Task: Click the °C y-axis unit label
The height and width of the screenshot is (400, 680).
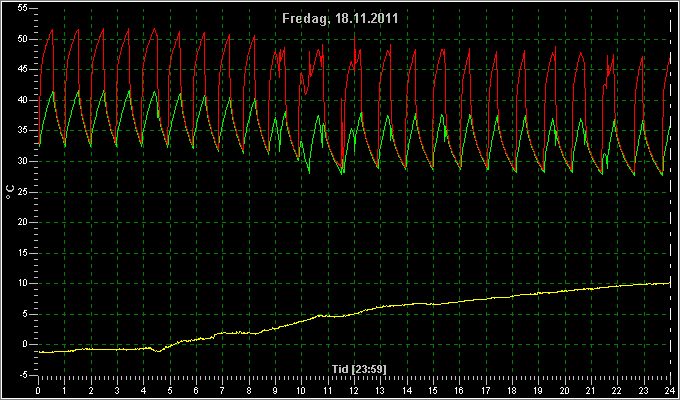Action: coord(10,192)
